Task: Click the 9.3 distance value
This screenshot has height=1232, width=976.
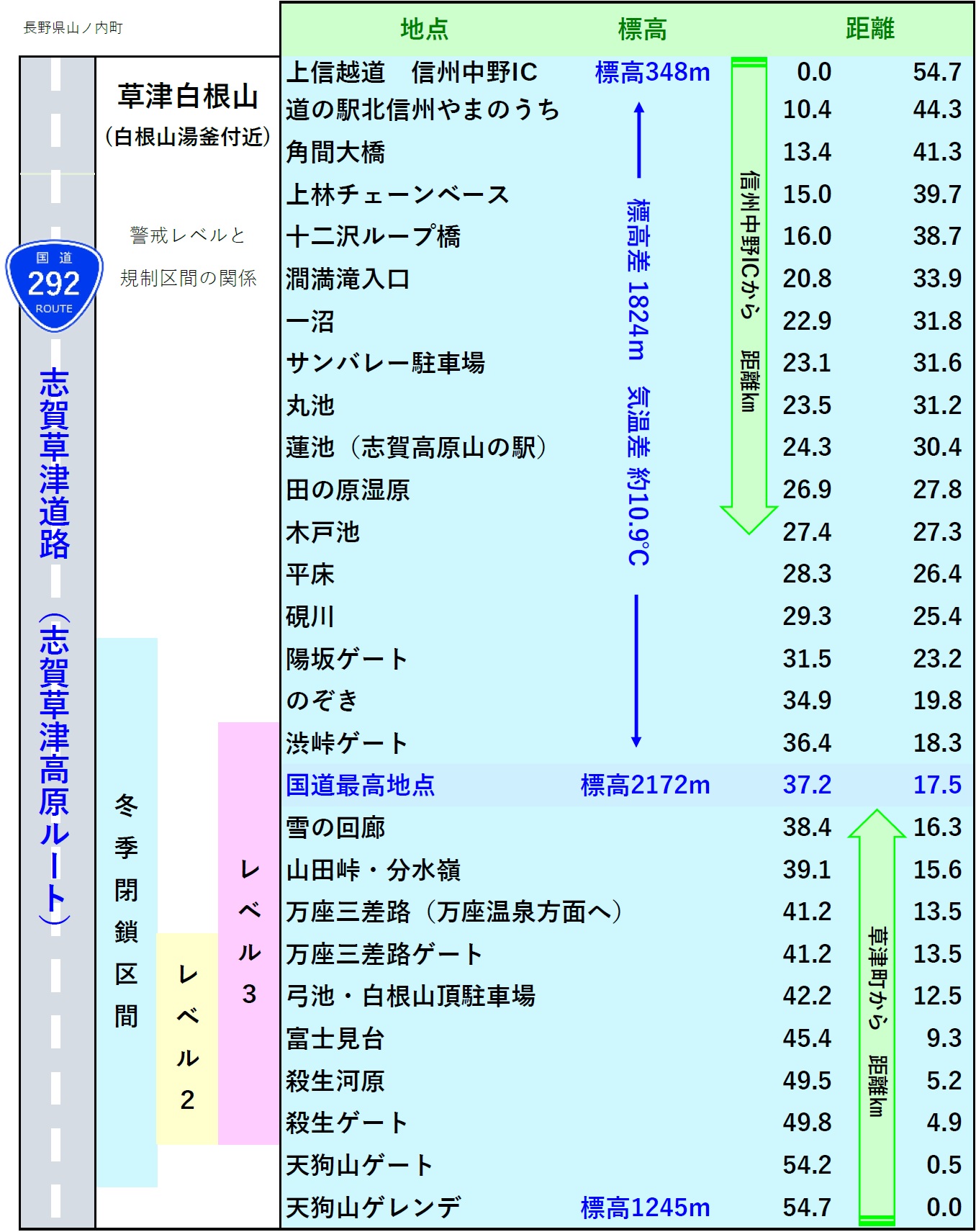Action: click(x=944, y=1038)
